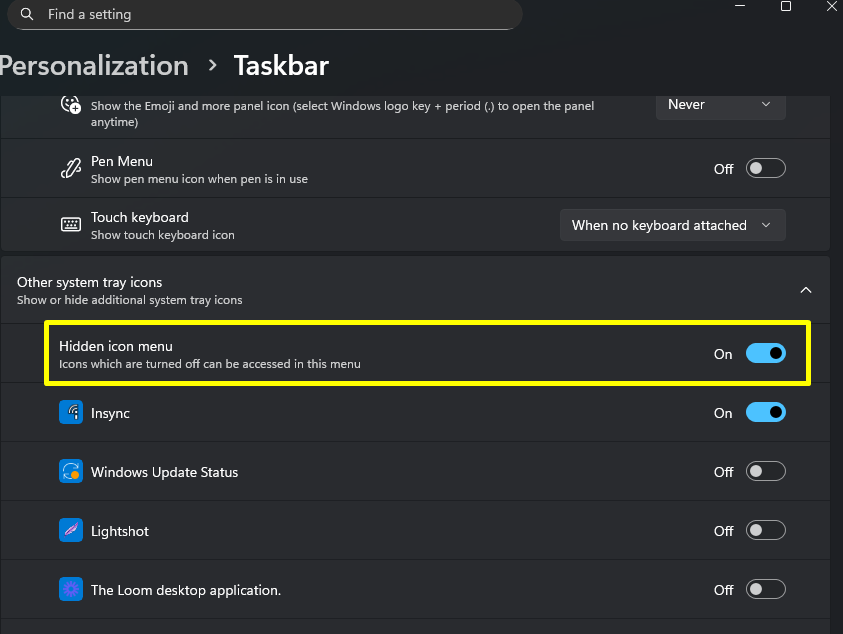Click the Taskbar breadcrumb title
The image size is (843, 634).
pyautogui.click(x=281, y=66)
